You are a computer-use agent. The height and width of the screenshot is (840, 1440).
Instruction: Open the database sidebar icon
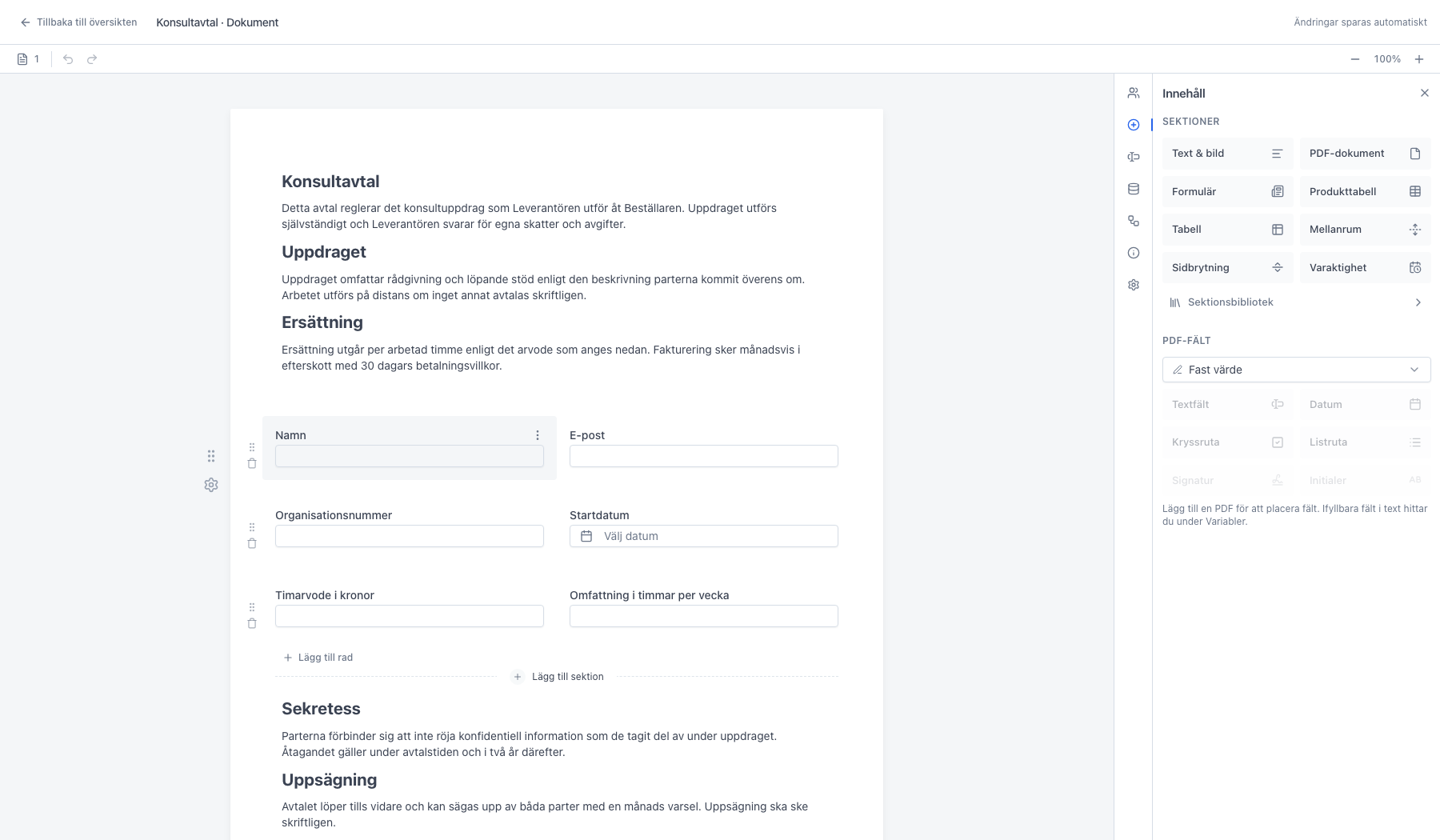coord(1133,189)
